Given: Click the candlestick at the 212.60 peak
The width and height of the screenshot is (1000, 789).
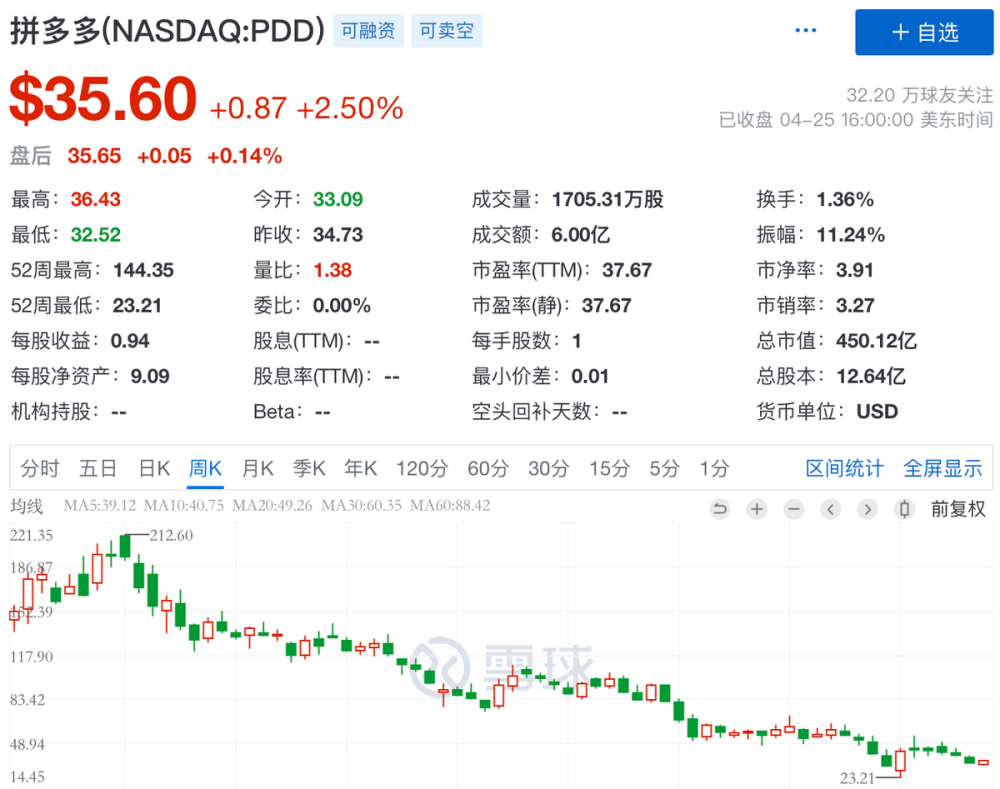Looking at the screenshot, I should click(125, 546).
